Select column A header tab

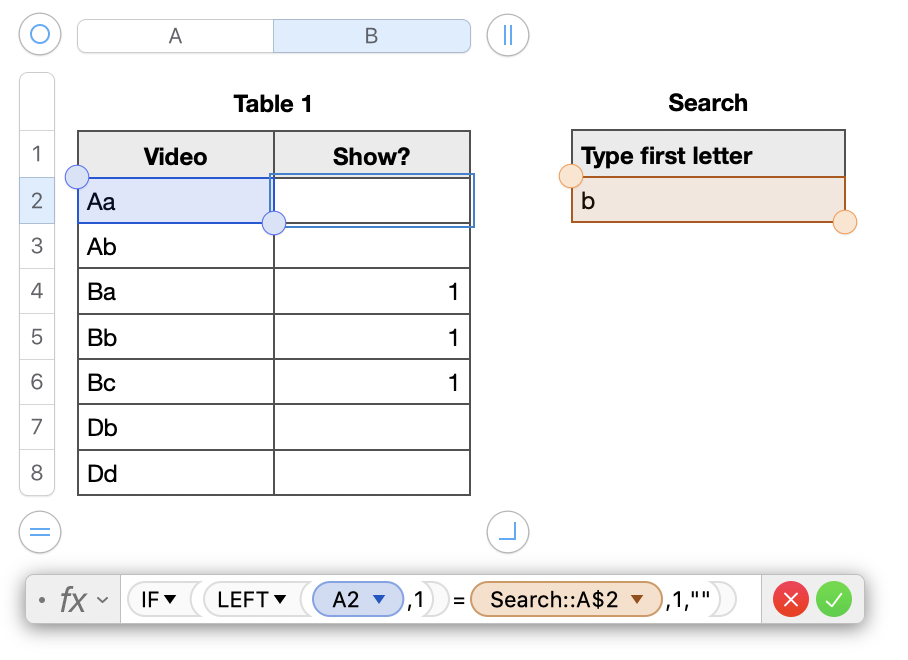[175, 36]
